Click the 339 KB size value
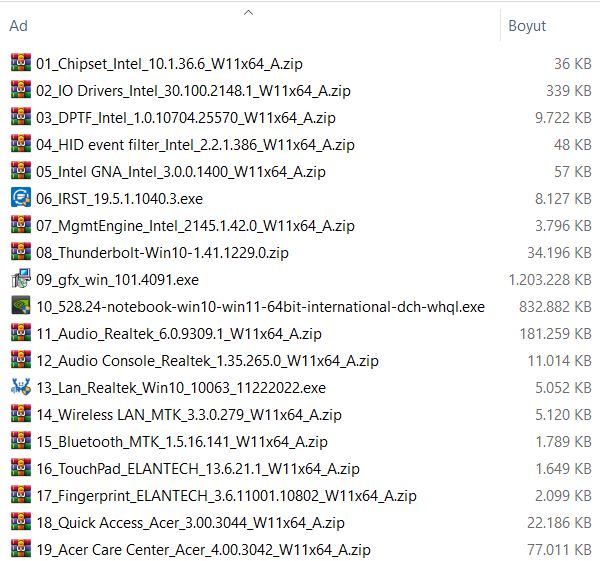600x561 pixels. 569,91
